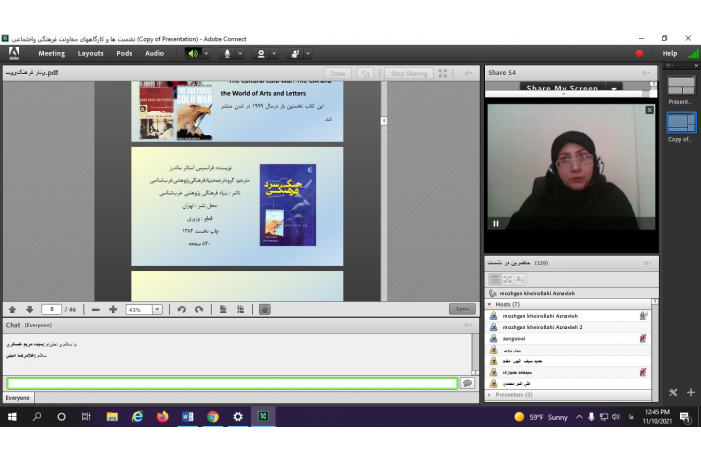
Task: Open Microsoft Word from the taskbar
Action: 188,417
